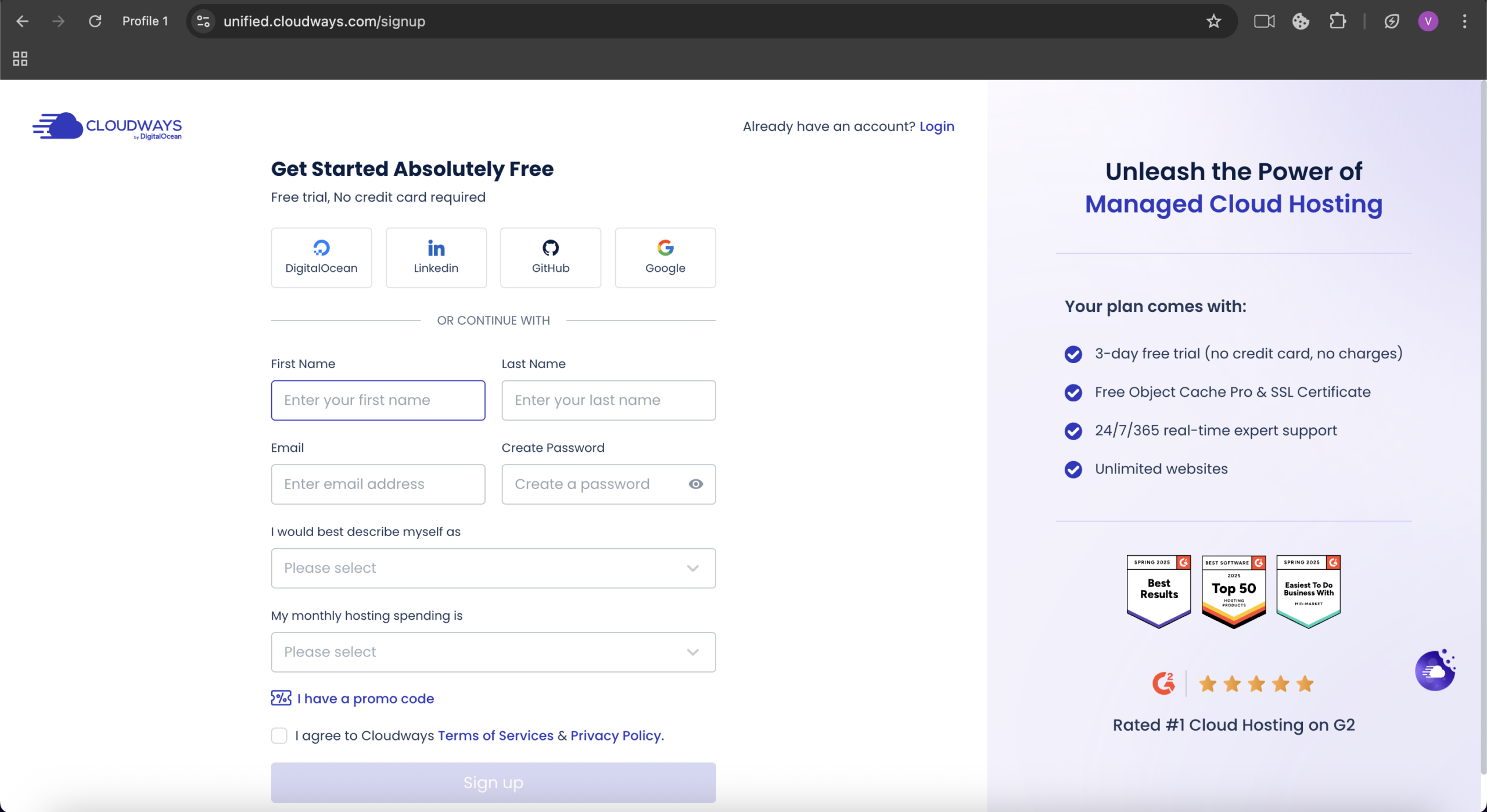
Task: Reload the page with the refresh icon
Action: (95, 21)
